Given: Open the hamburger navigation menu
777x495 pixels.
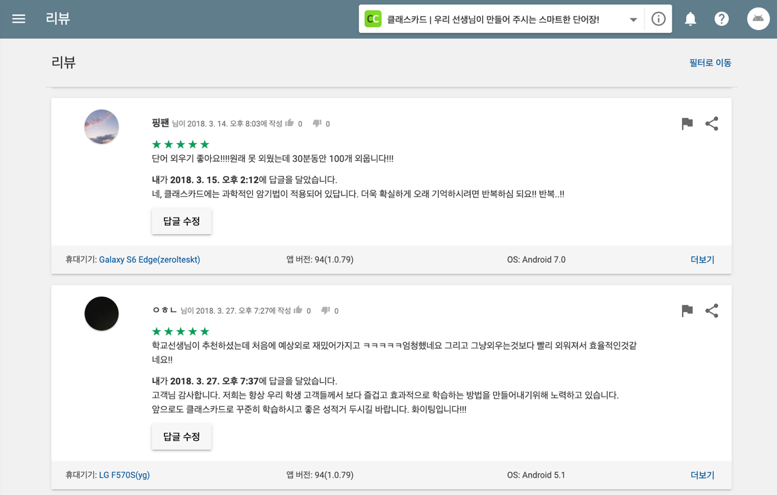Looking at the screenshot, I should click(x=19, y=19).
